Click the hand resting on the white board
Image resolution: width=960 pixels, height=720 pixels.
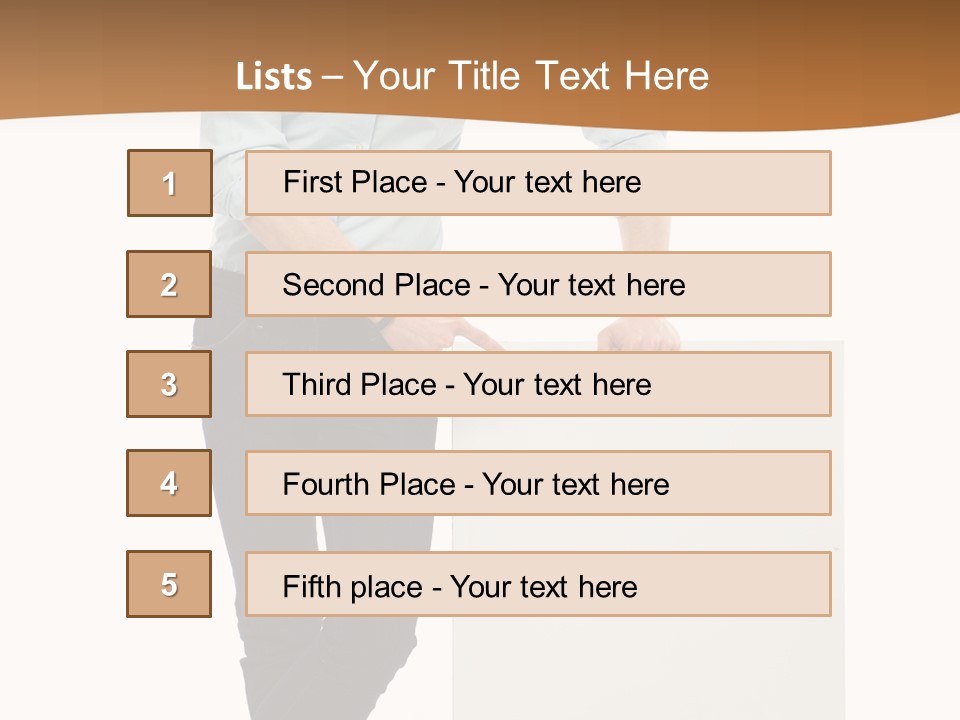pos(640,335)
